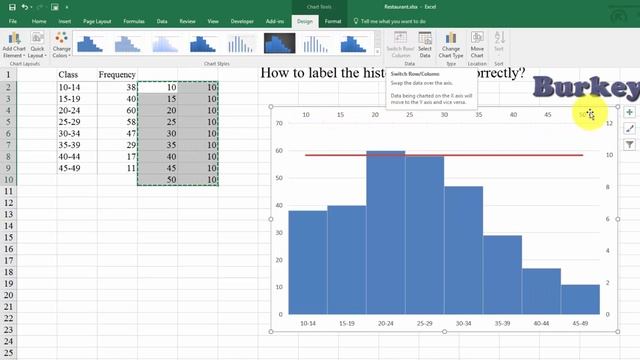Open the Change Colors dropdown
This screenshot has height=360, width=640.
click(61, 45)
